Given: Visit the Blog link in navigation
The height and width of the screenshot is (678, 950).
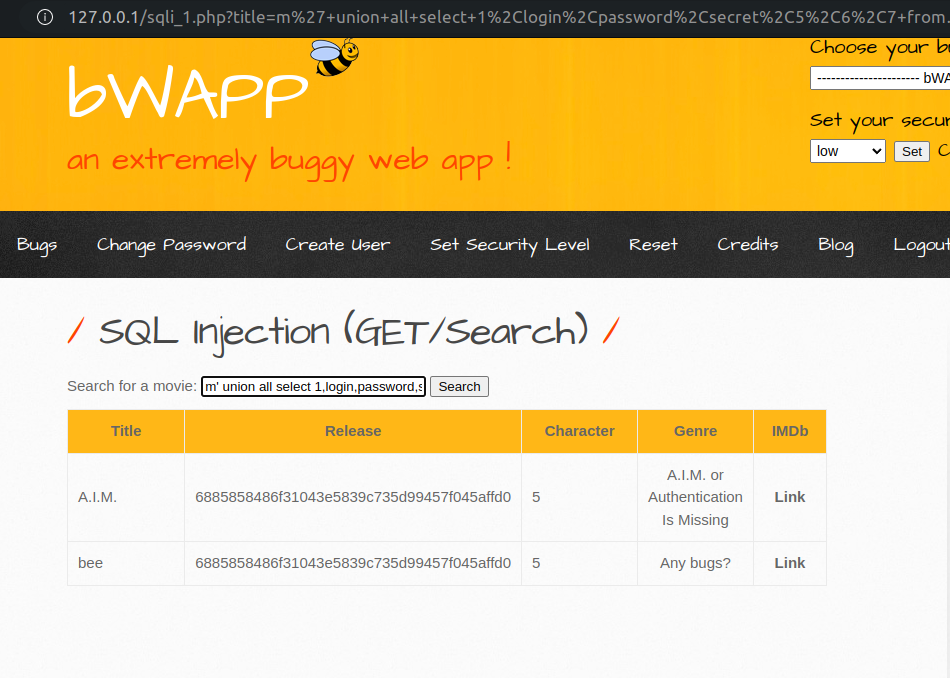Looking at the screenshot, I should point(835,245).
